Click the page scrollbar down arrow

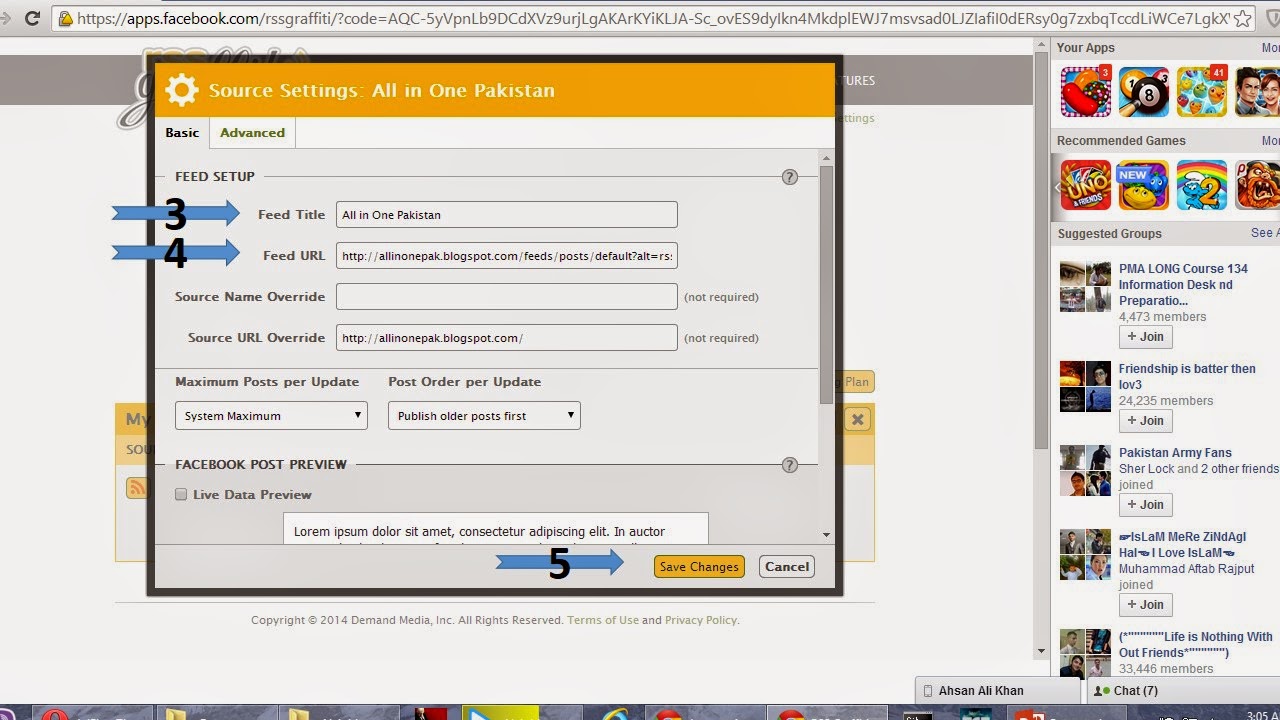click(x=1041, y=652)
